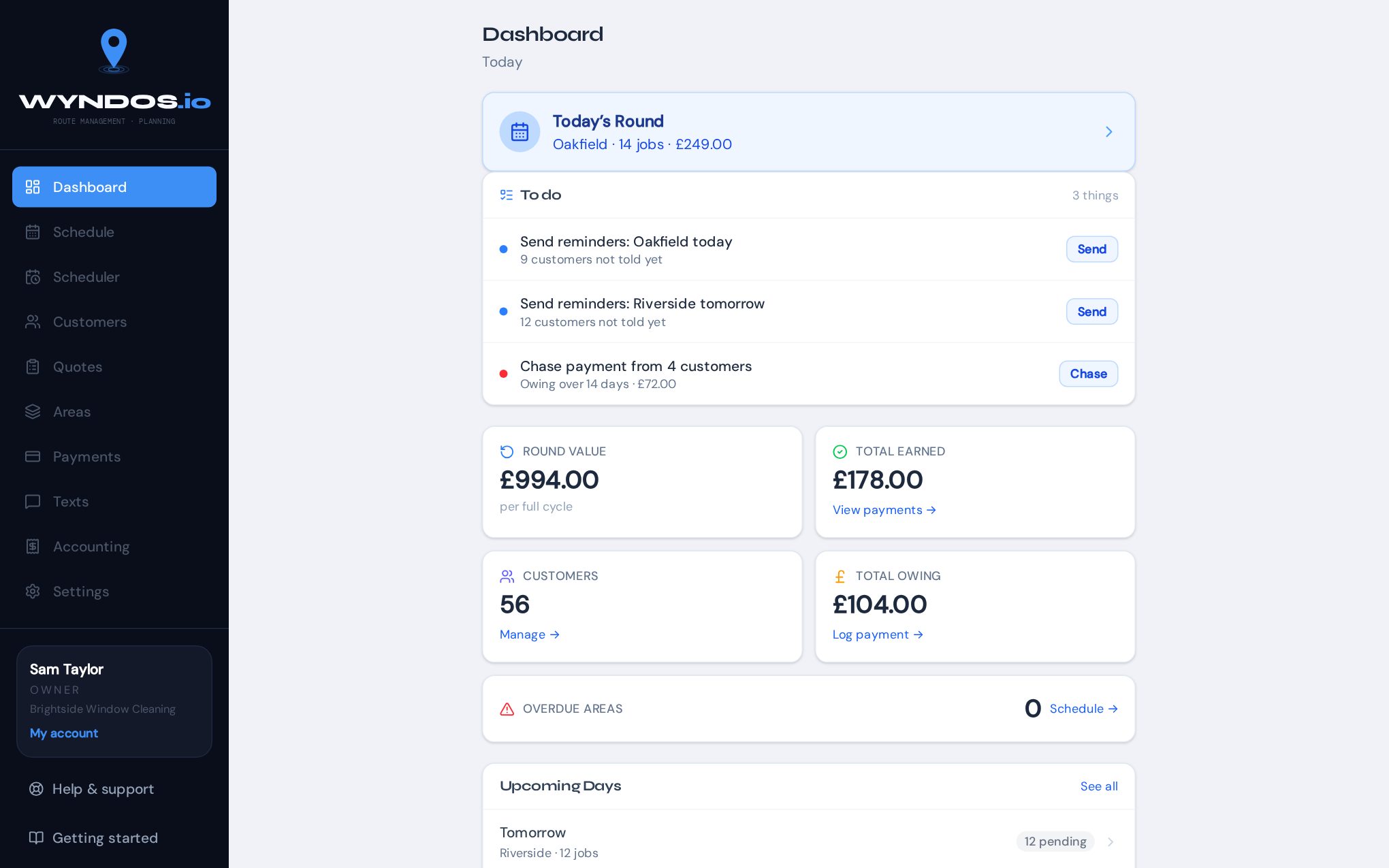
Task: Click the Total Owing pound sign icon
Action: (840, 577)
